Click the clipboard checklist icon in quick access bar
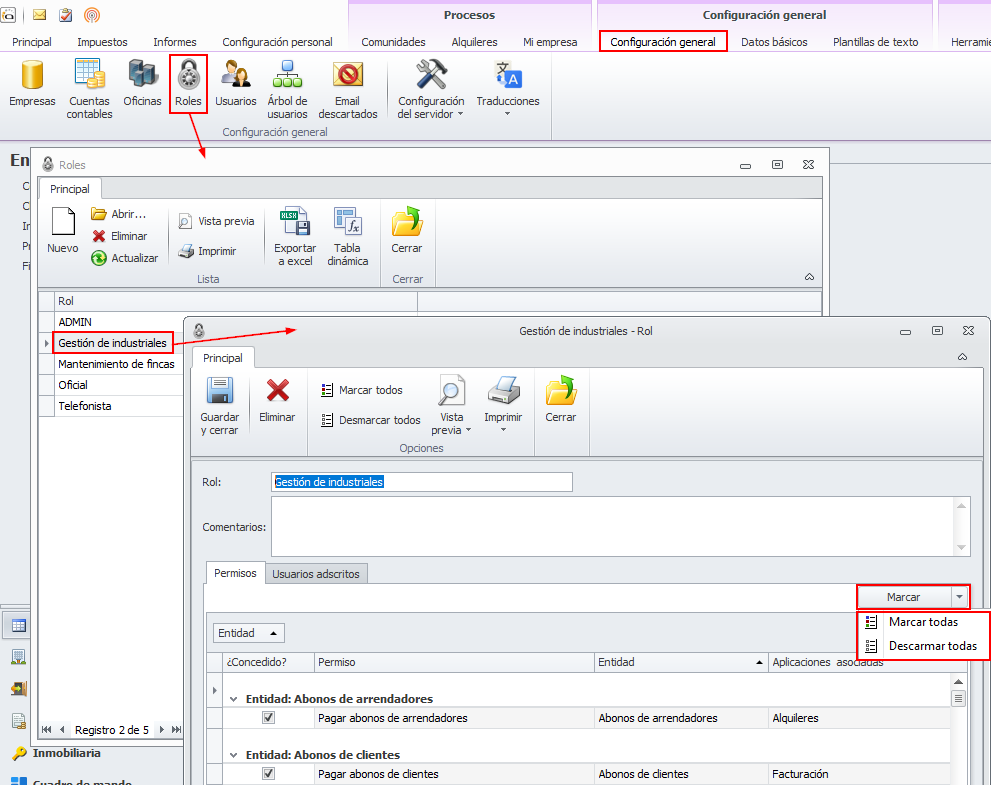 click(66, 15)
